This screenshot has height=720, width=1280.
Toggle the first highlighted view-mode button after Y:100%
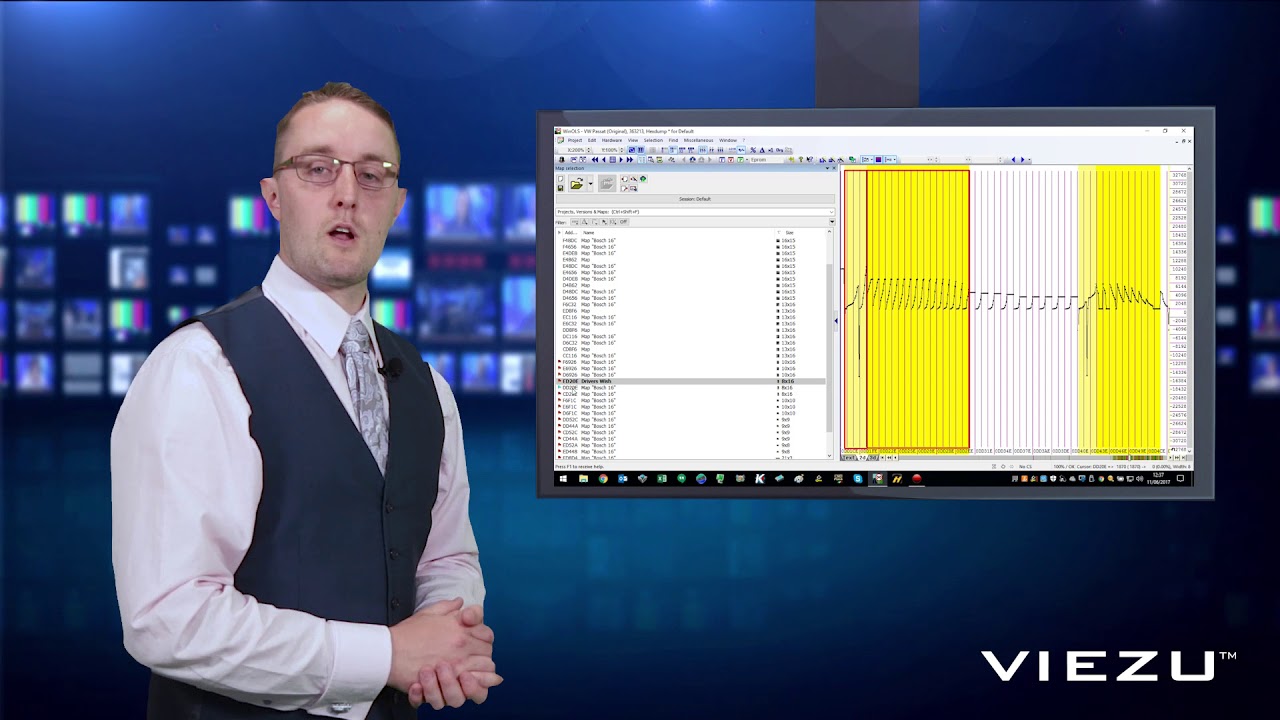pos(632,150)
